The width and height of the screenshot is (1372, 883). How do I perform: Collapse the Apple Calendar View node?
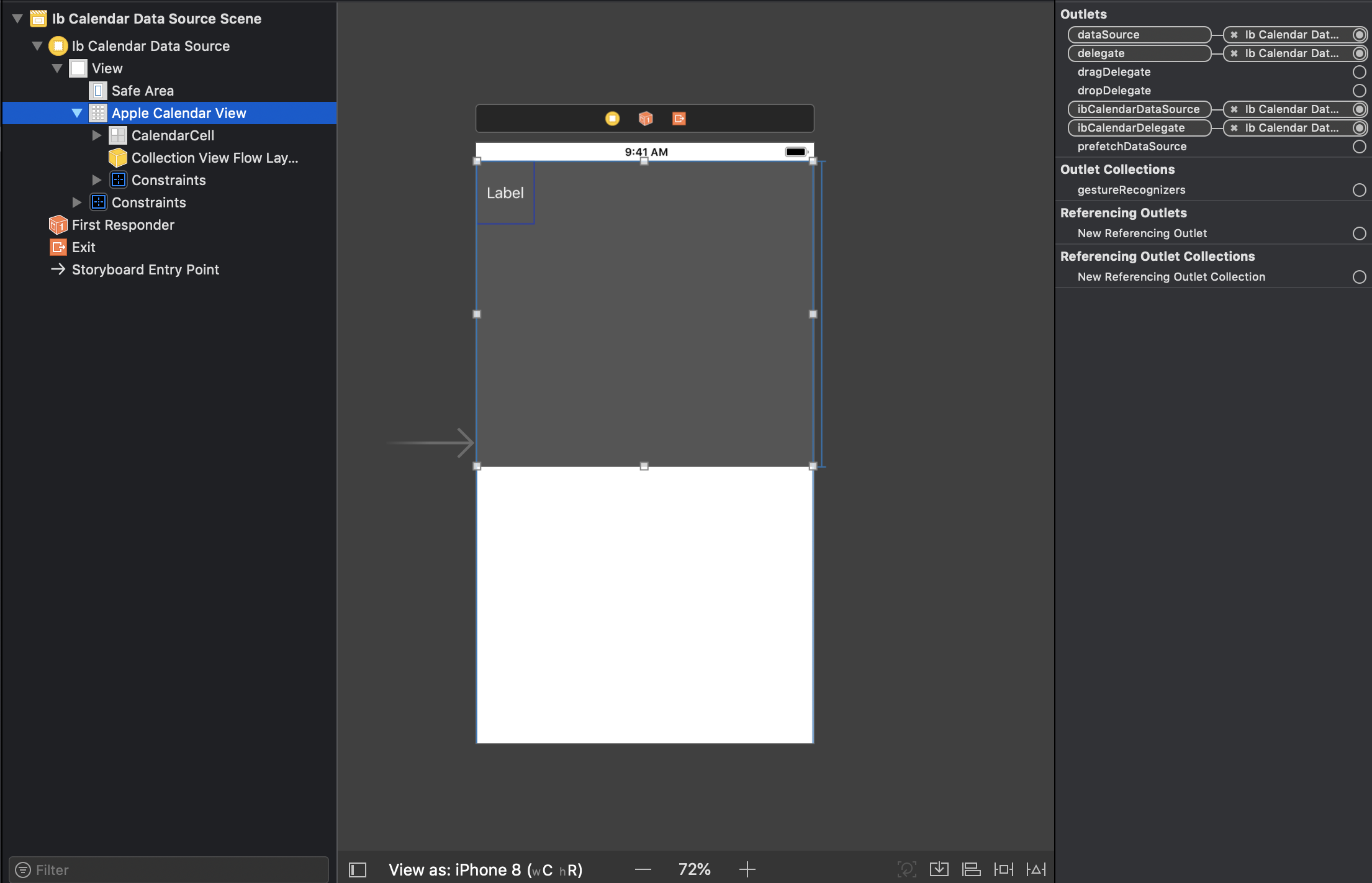77,113
